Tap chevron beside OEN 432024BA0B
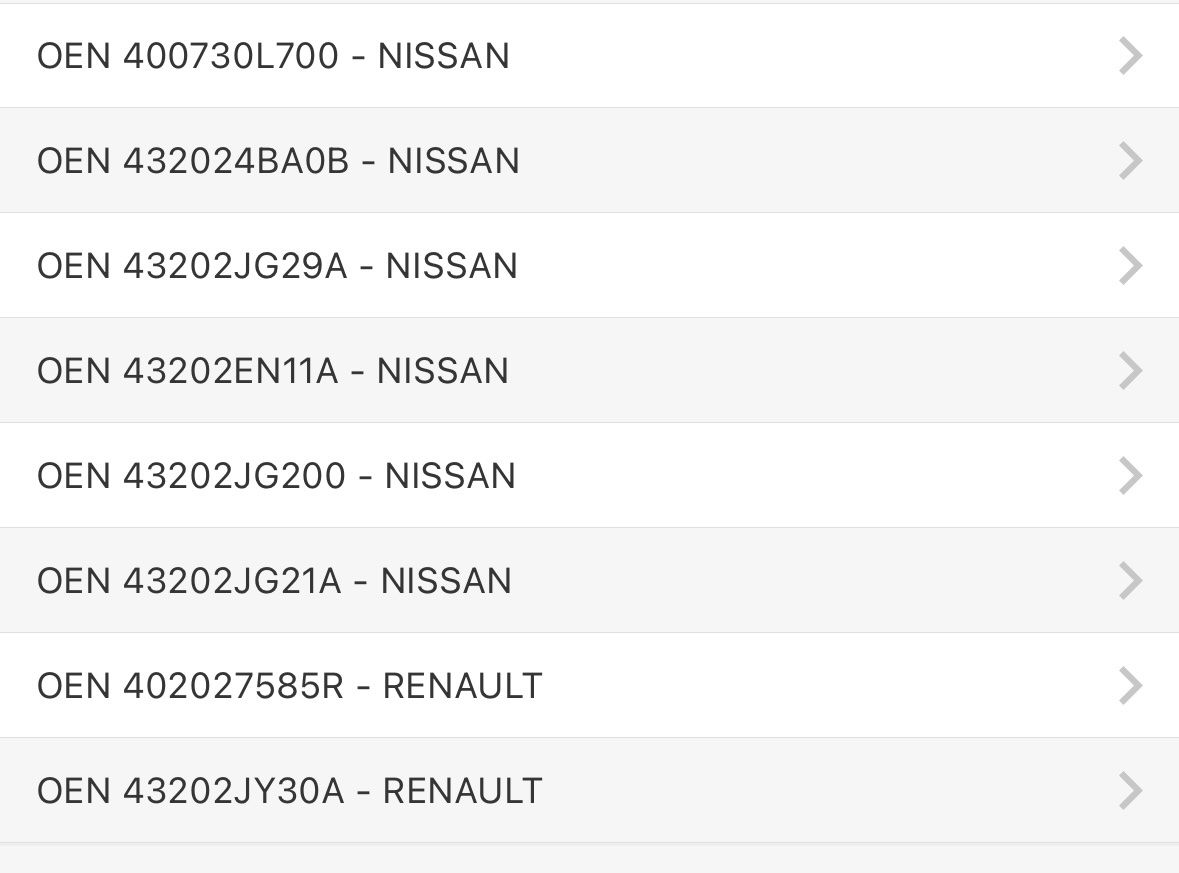 tap(1130, 161)
